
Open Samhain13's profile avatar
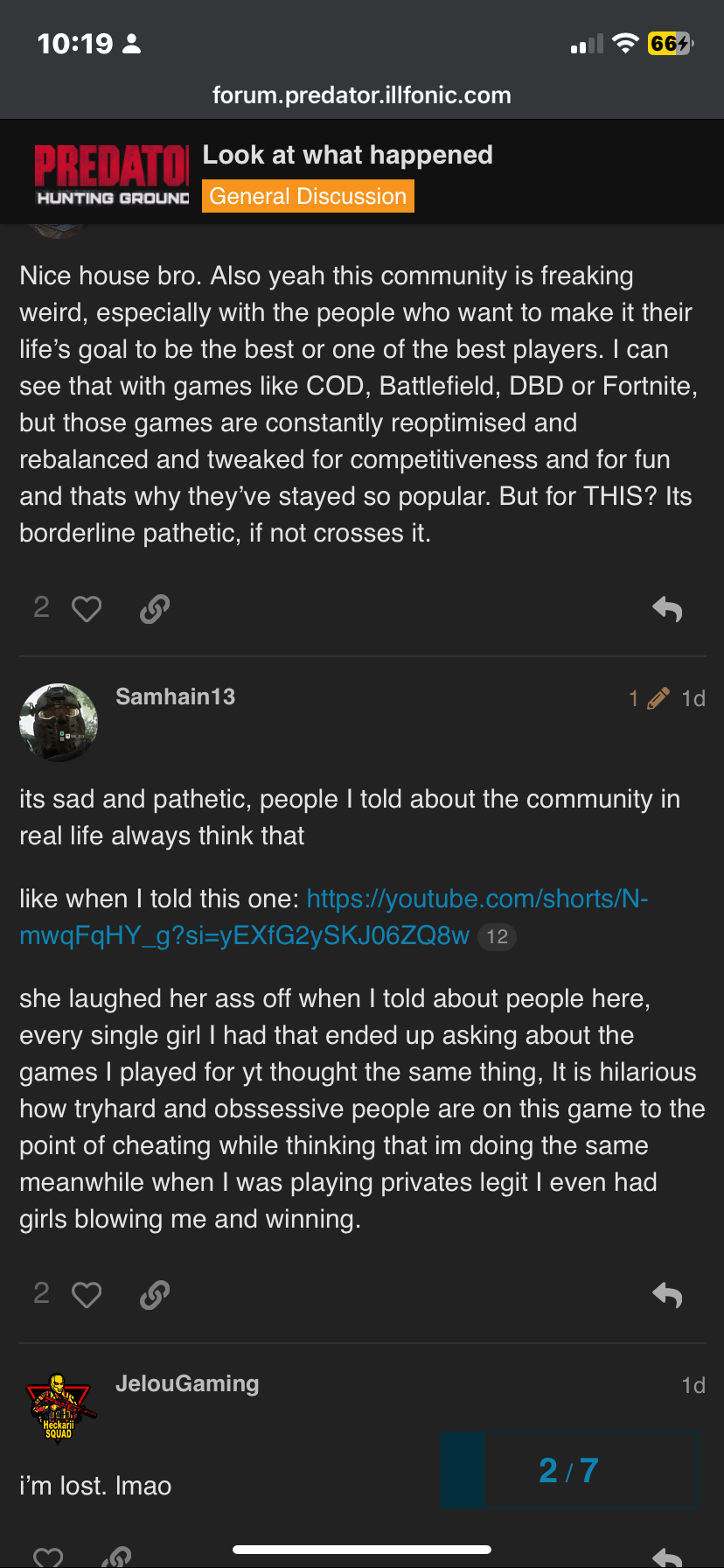point(59,722)
